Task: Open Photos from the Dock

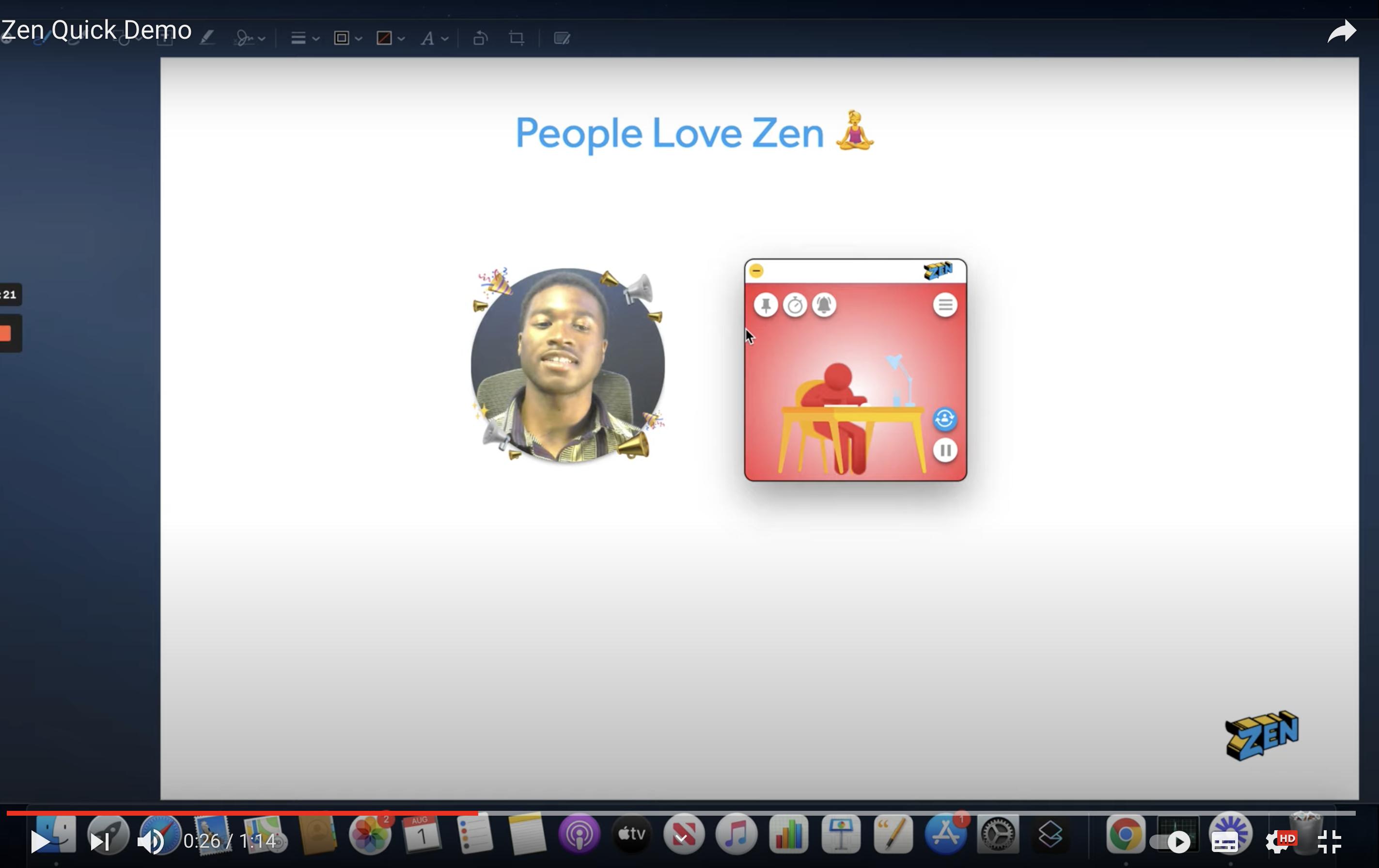Action: point(369,835)
